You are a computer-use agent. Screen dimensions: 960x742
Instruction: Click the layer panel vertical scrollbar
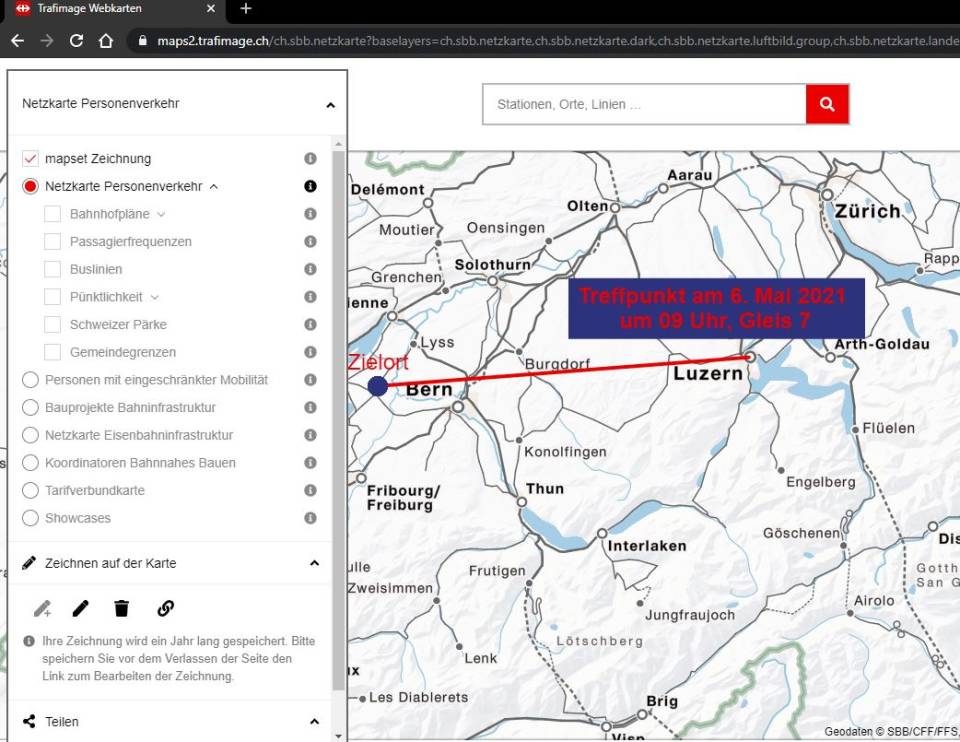pyautogui.click(x=338, y=420)
